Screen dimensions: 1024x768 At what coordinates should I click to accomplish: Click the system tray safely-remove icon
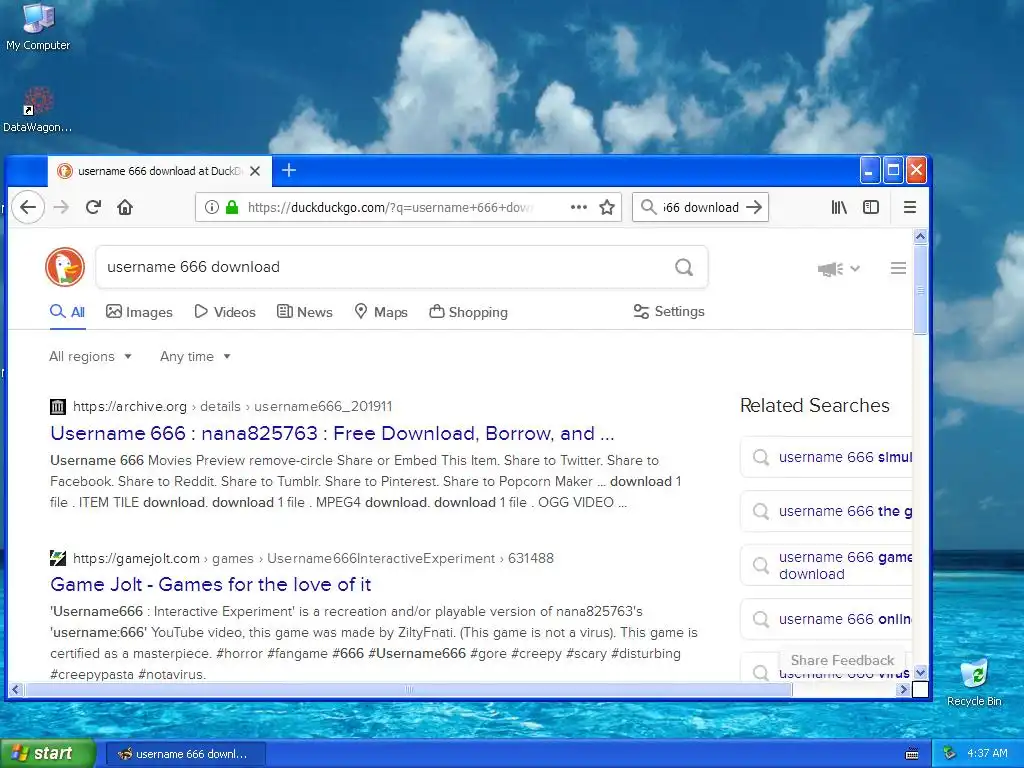(949, 754)
